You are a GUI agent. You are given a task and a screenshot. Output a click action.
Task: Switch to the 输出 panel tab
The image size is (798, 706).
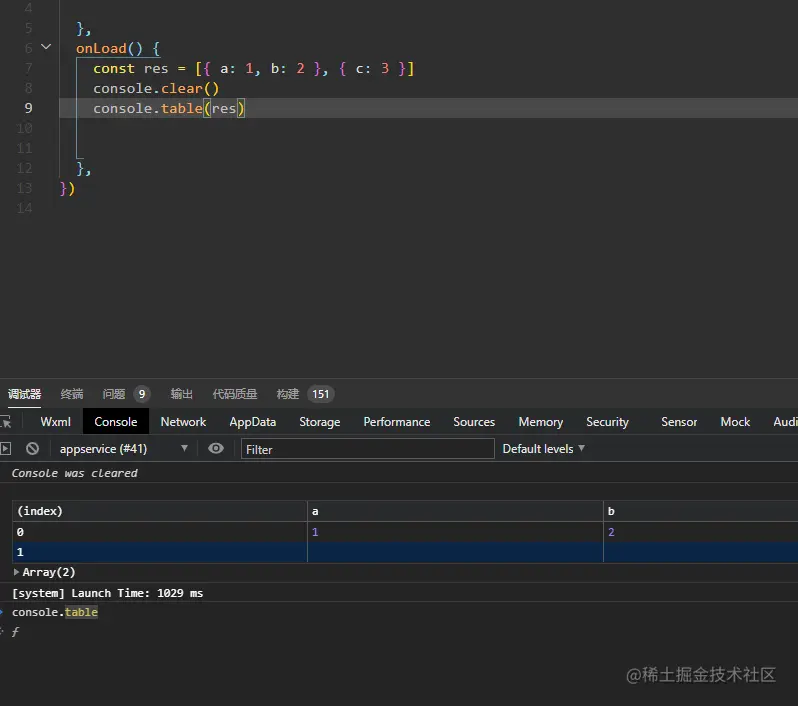point(182,394)
